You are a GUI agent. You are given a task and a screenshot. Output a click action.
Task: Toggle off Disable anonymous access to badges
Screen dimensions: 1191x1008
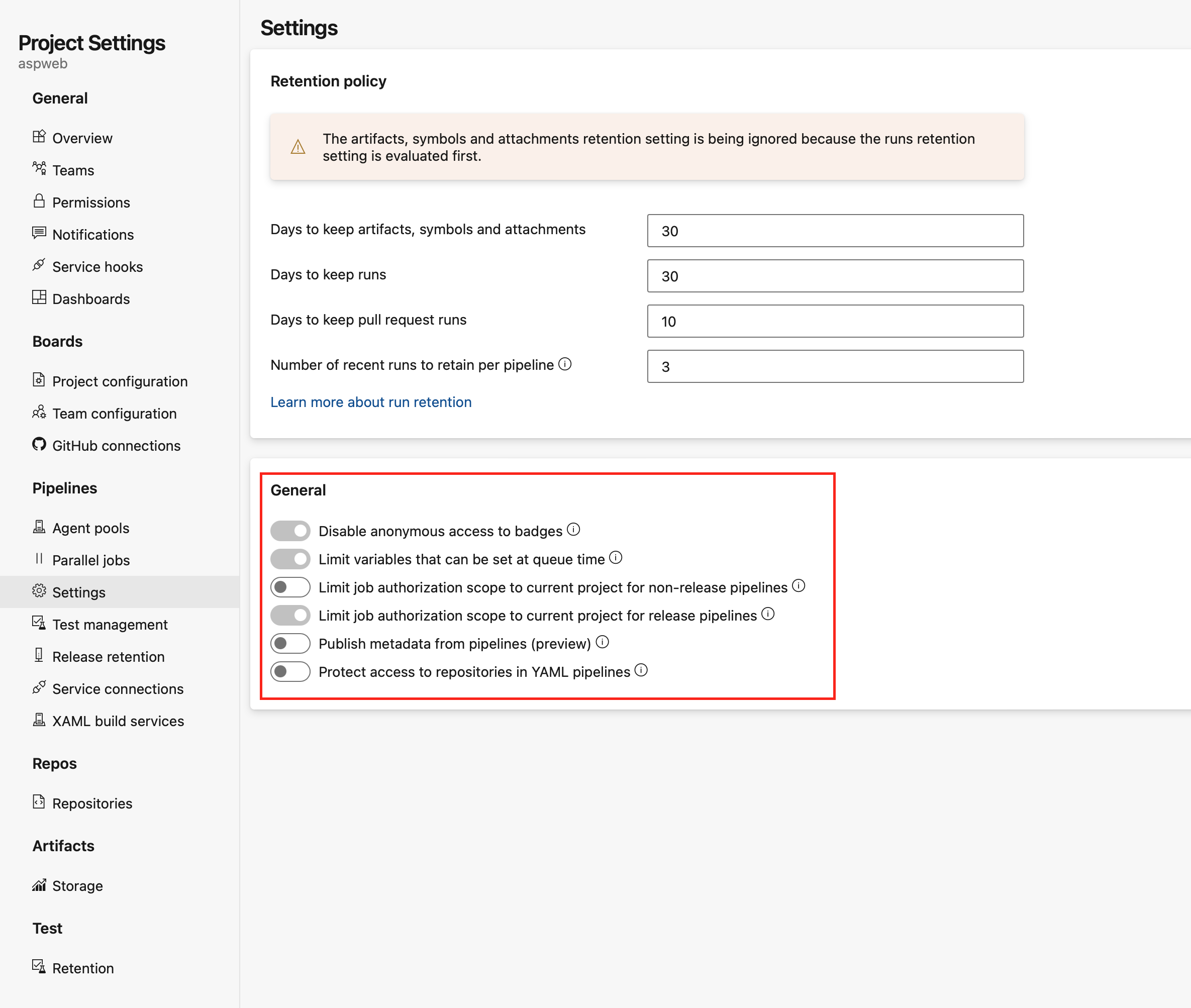pos(290,530)
